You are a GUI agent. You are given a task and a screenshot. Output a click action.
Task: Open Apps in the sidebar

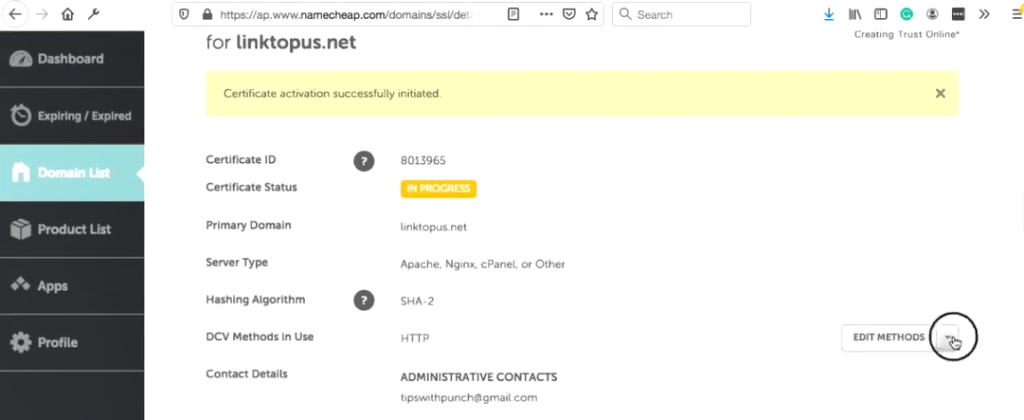click(72, 286)
